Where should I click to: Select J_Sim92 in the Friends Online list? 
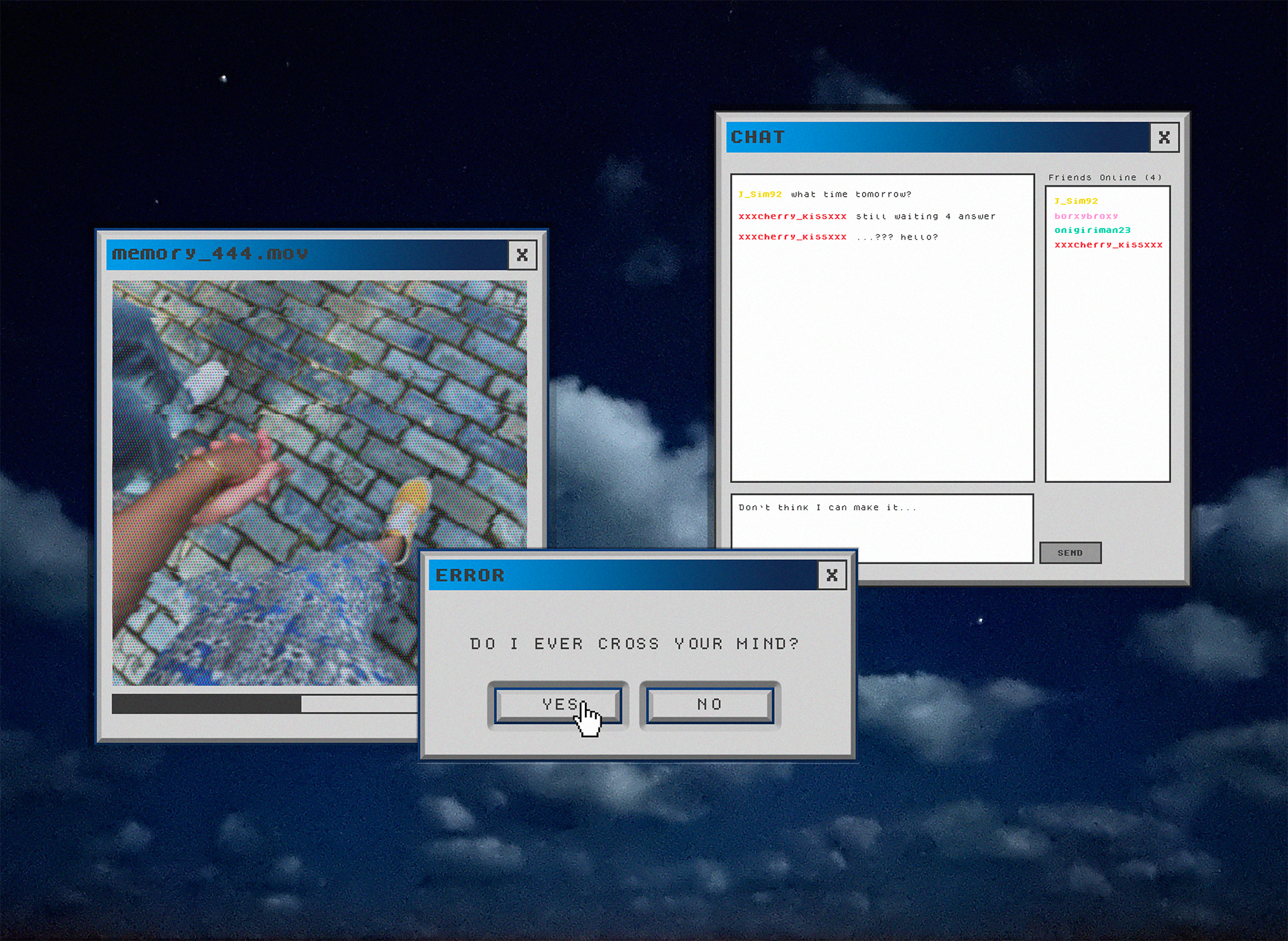(x=1076, y=200)
